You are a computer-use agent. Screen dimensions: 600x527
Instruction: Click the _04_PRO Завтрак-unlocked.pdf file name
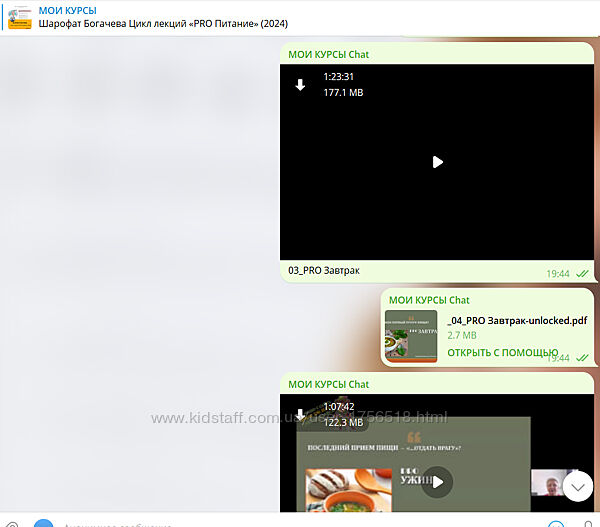(517, 321)
